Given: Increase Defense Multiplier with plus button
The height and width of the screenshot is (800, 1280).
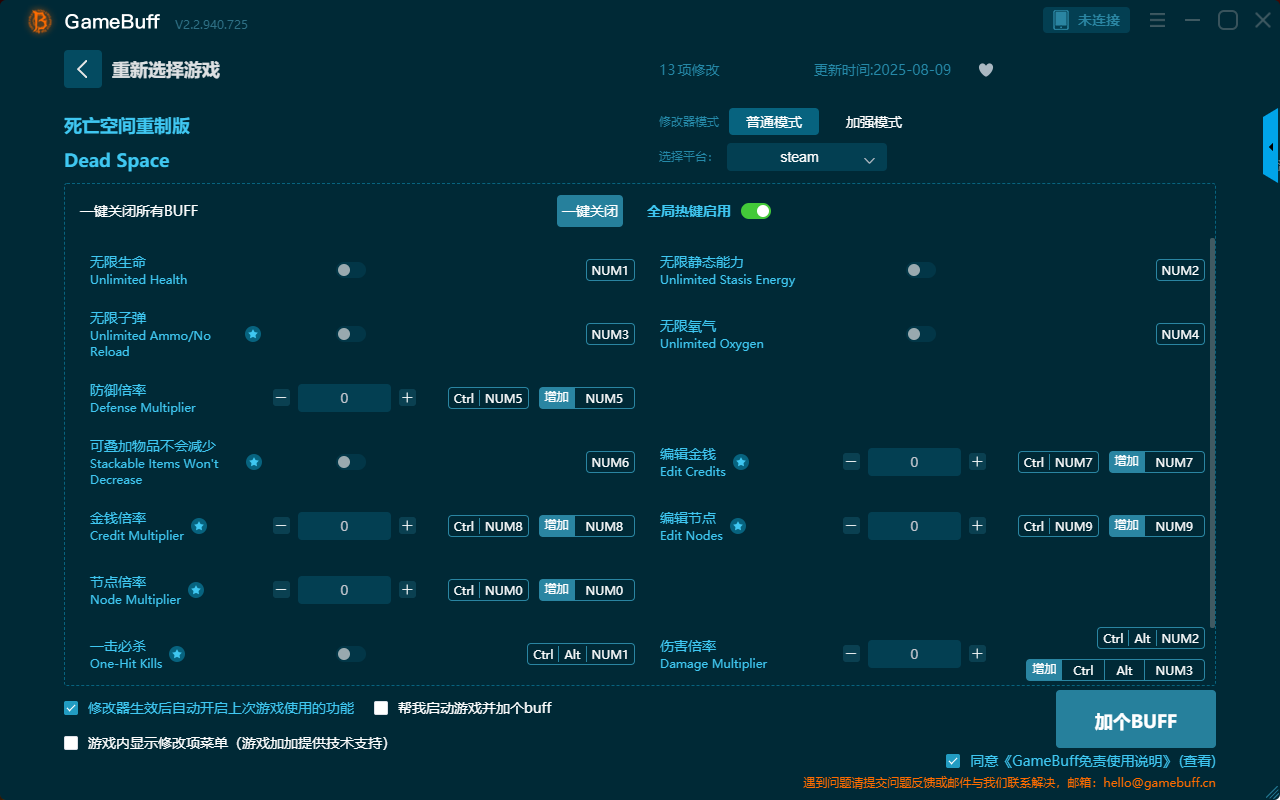Looking at the screenshot, I should [407, 398].
